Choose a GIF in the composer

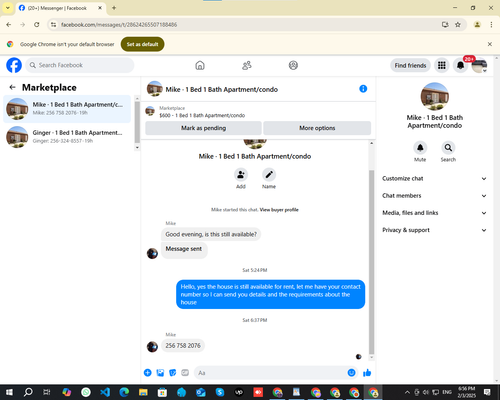click(185, 373)
